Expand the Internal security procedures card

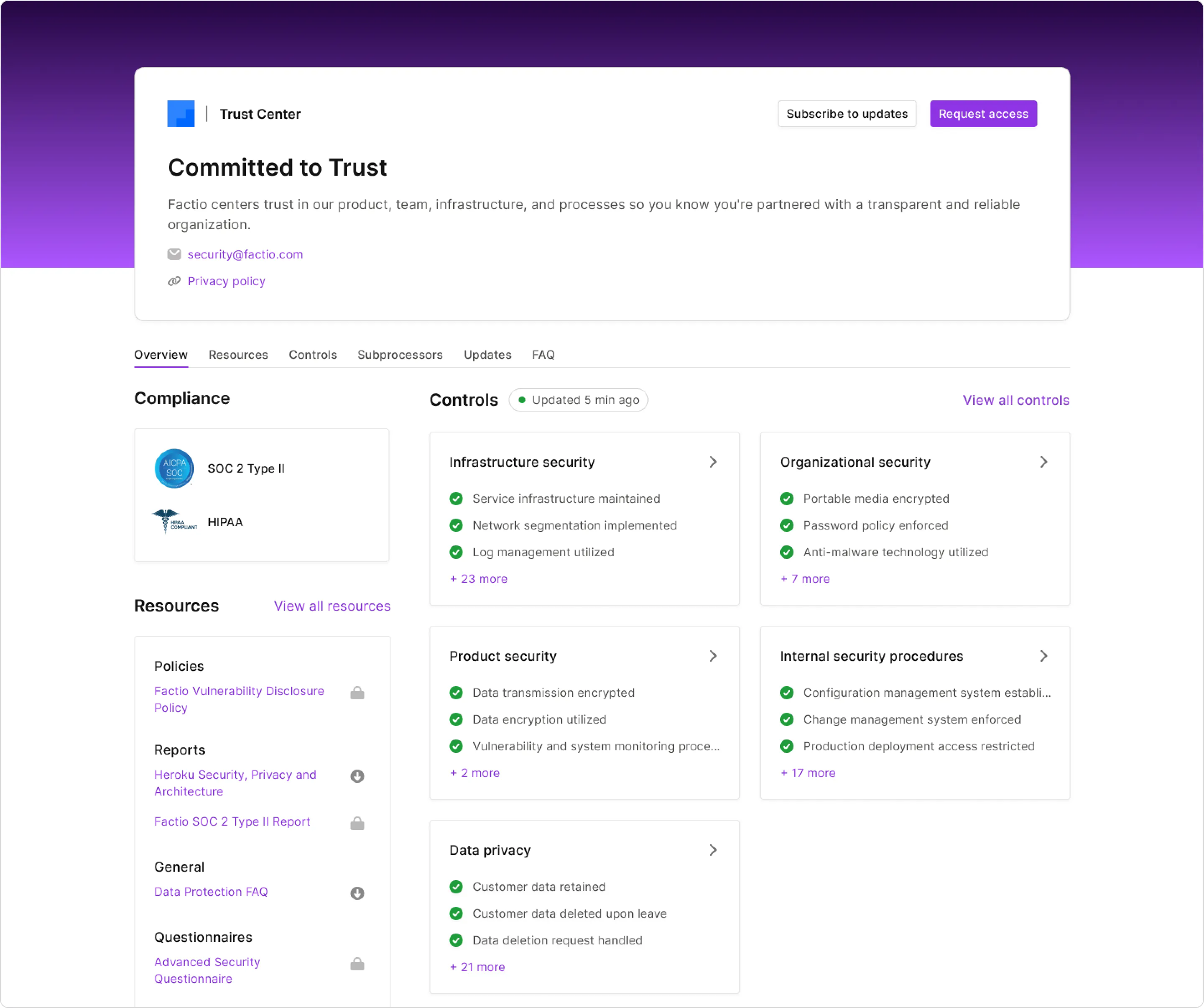[x=1043, y=656]
